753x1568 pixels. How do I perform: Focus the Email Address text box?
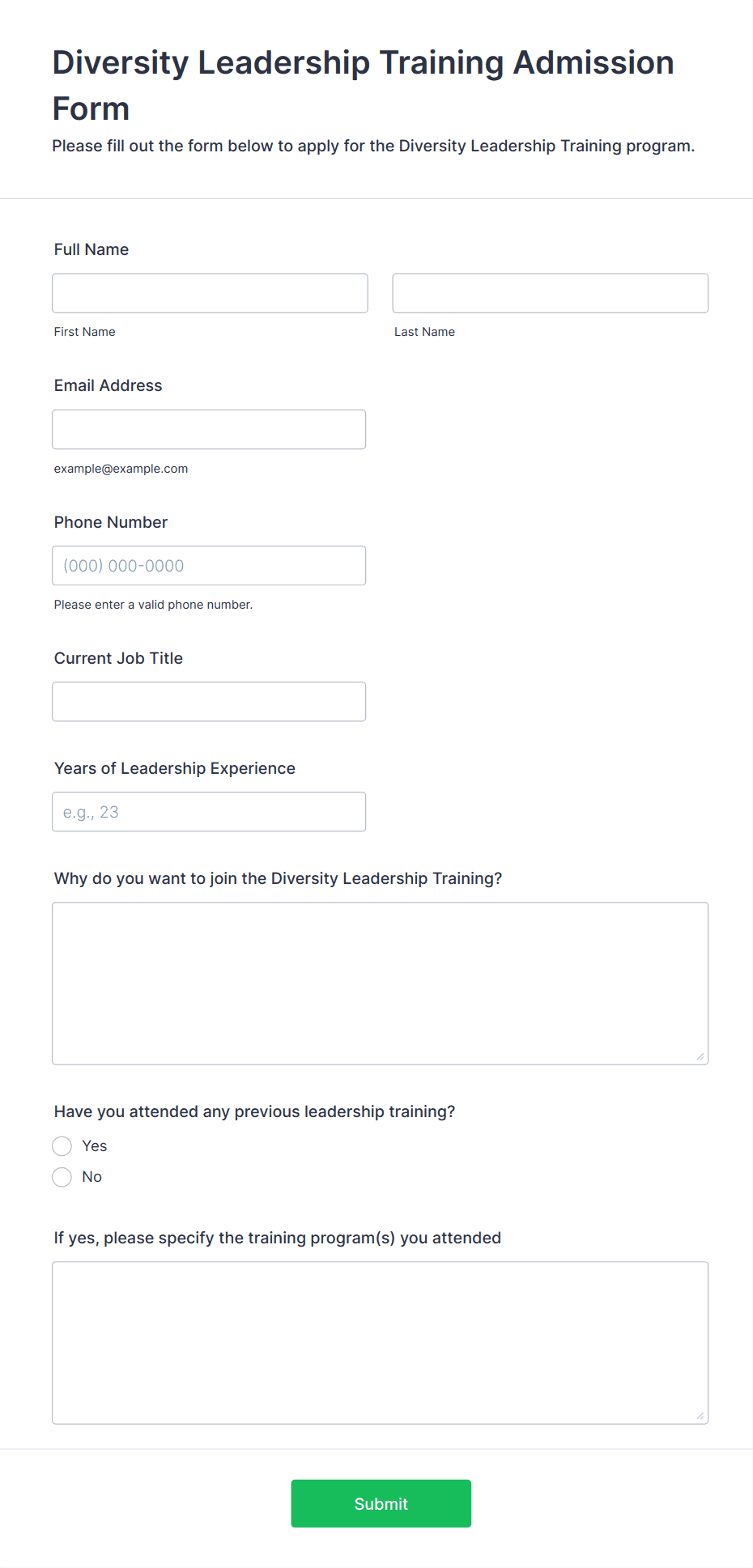click(x=209, y=429)
